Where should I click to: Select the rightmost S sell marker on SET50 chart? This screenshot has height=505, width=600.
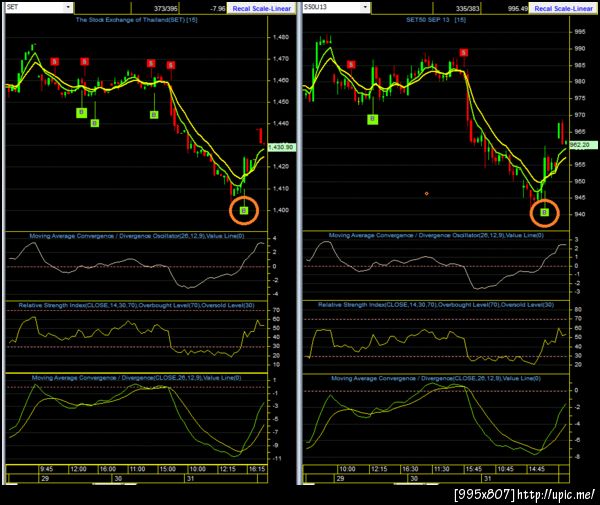[x=463, y=52]
